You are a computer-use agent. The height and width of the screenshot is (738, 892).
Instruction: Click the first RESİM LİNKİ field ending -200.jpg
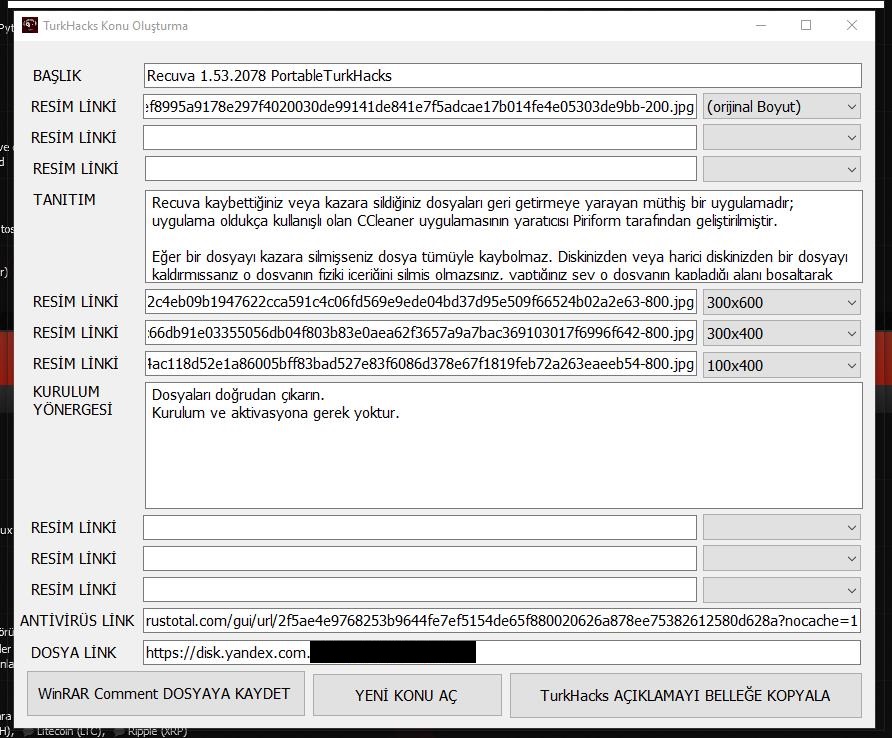point(420,107)
